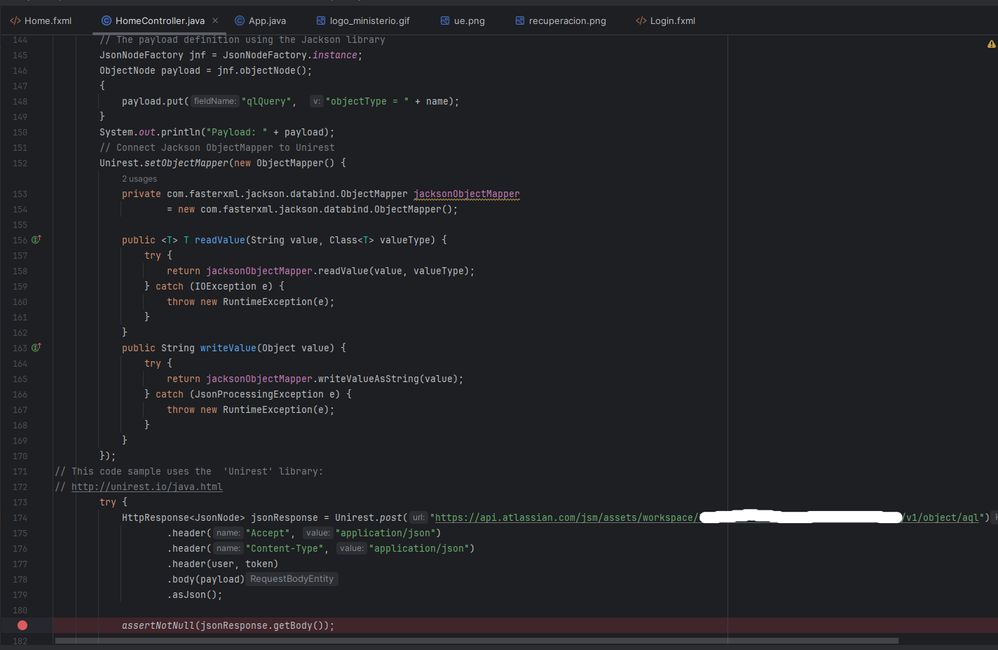Click the Class icon on HomeController.java tab
Screen dimensions: 998x650
coord(106,21)
